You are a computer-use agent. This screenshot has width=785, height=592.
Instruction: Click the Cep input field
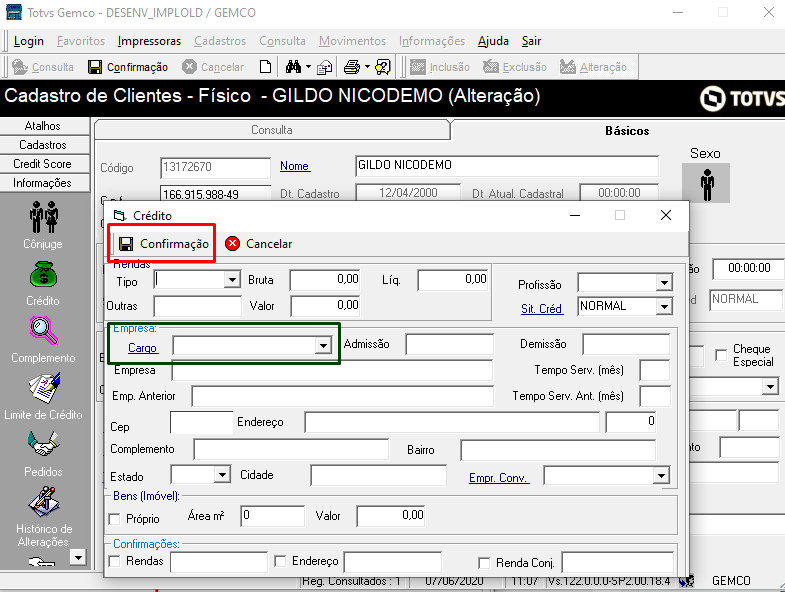point(202,422)
